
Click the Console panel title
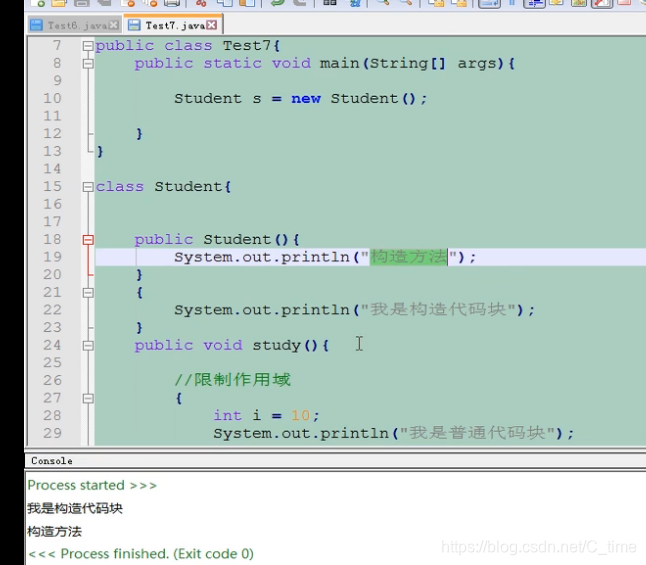[52, 461]
